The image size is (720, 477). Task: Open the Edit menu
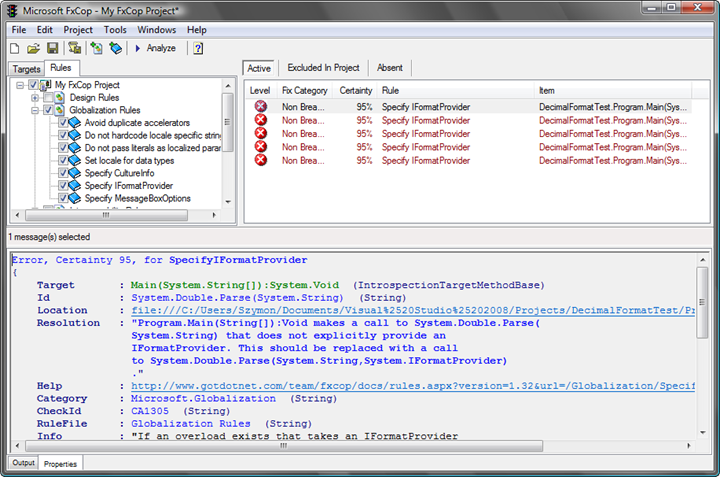[x=45, y=30]
